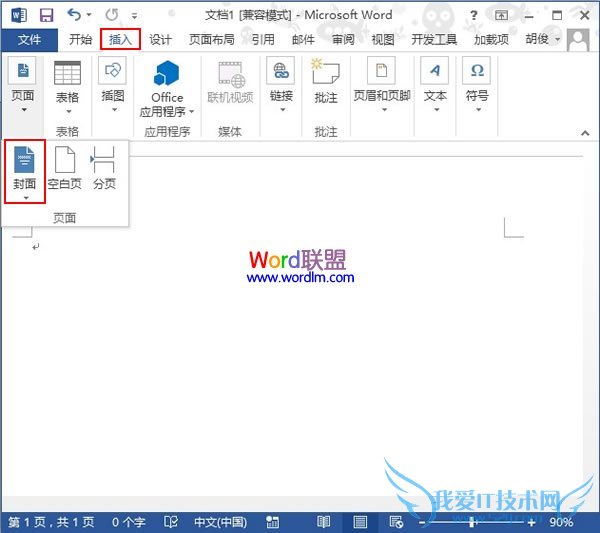
Task: Zoom out with the minus button
Action: (422, 522)
